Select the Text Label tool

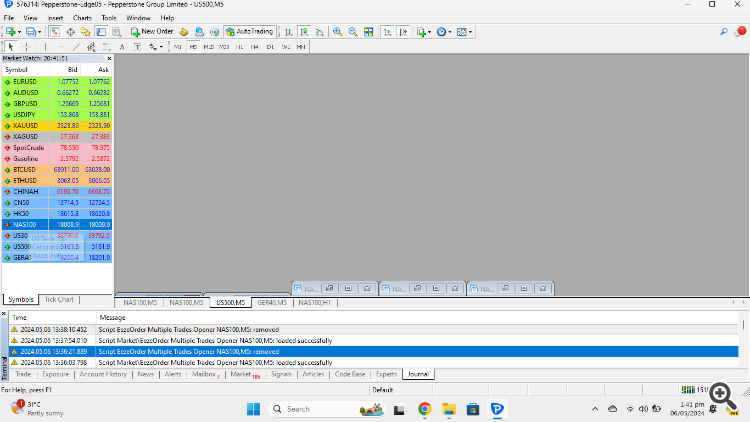pyautogui.click(x=137, y=47)
